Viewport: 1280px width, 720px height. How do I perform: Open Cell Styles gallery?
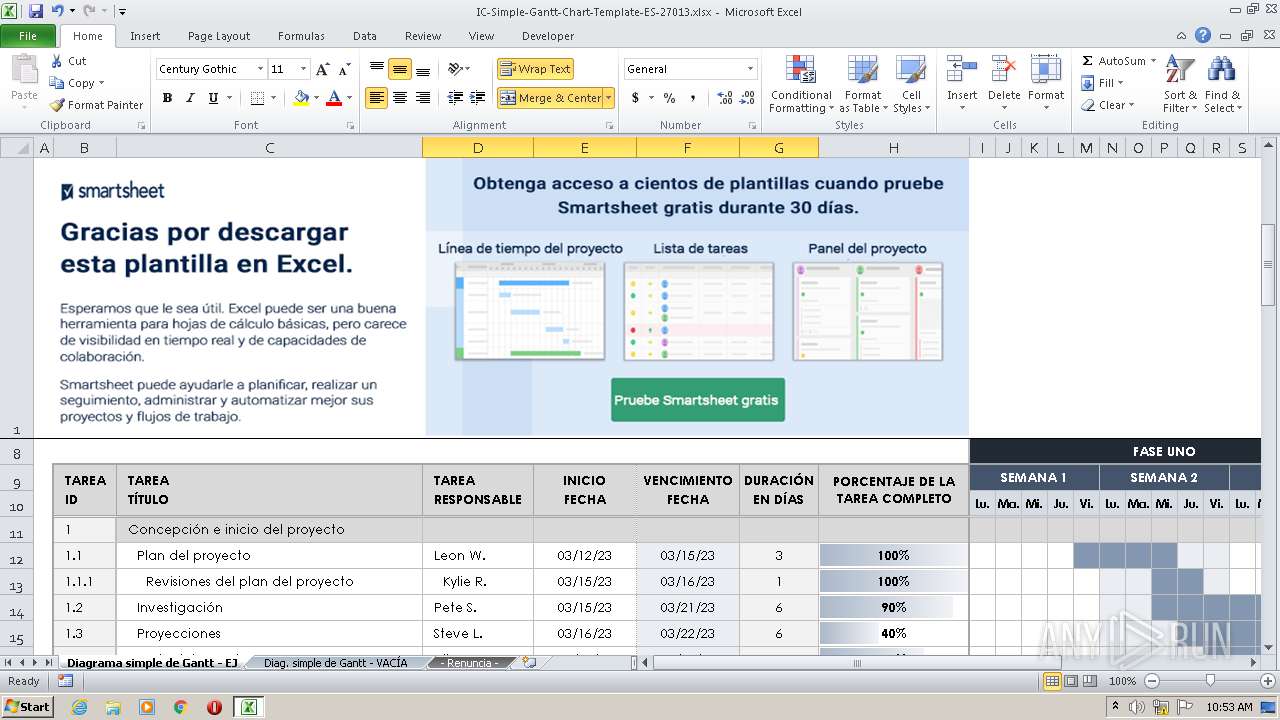tap(911, 84)
